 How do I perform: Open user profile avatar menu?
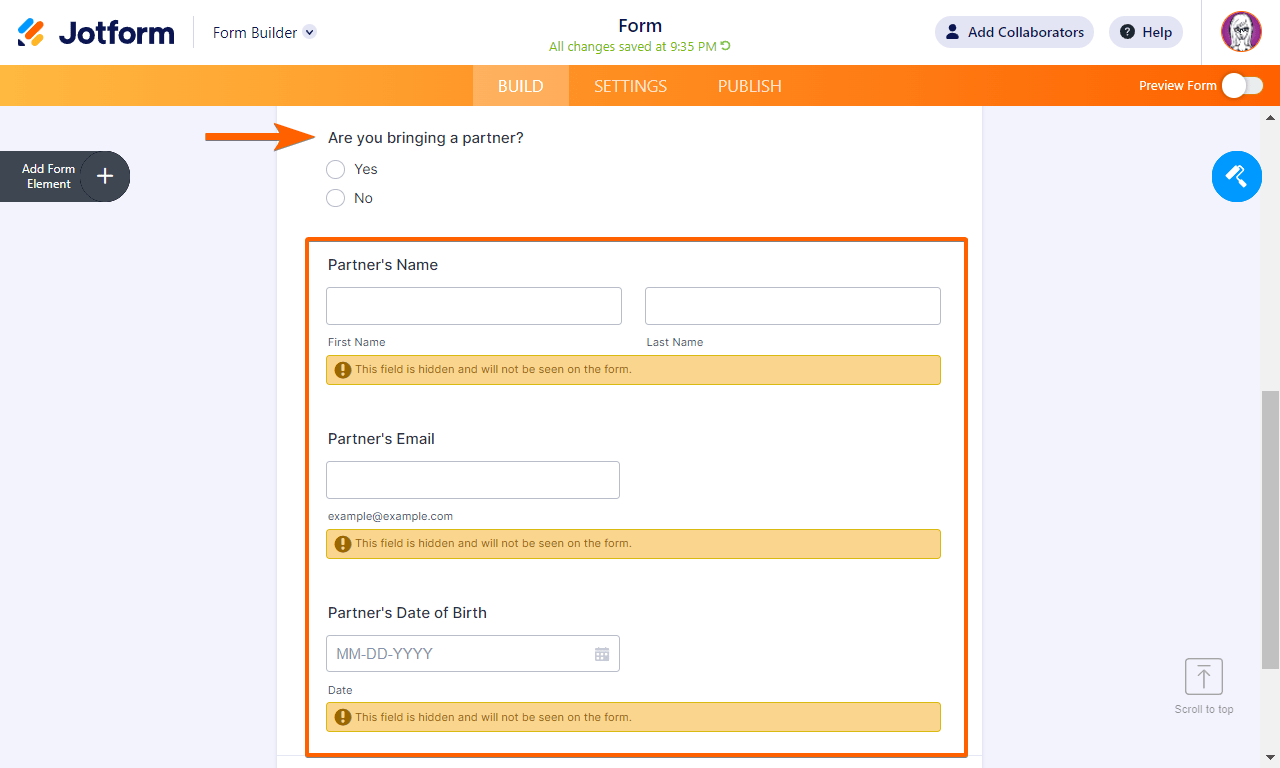click(x=1241, y=32)
